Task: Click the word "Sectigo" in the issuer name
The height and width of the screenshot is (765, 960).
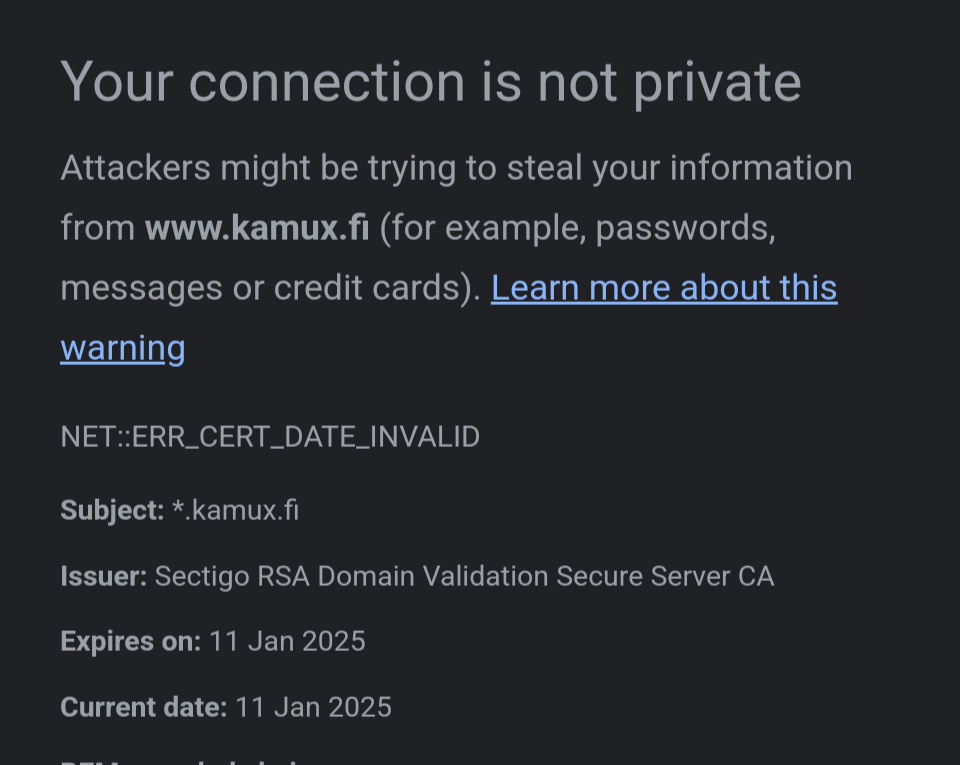Action: pos(201,576)
